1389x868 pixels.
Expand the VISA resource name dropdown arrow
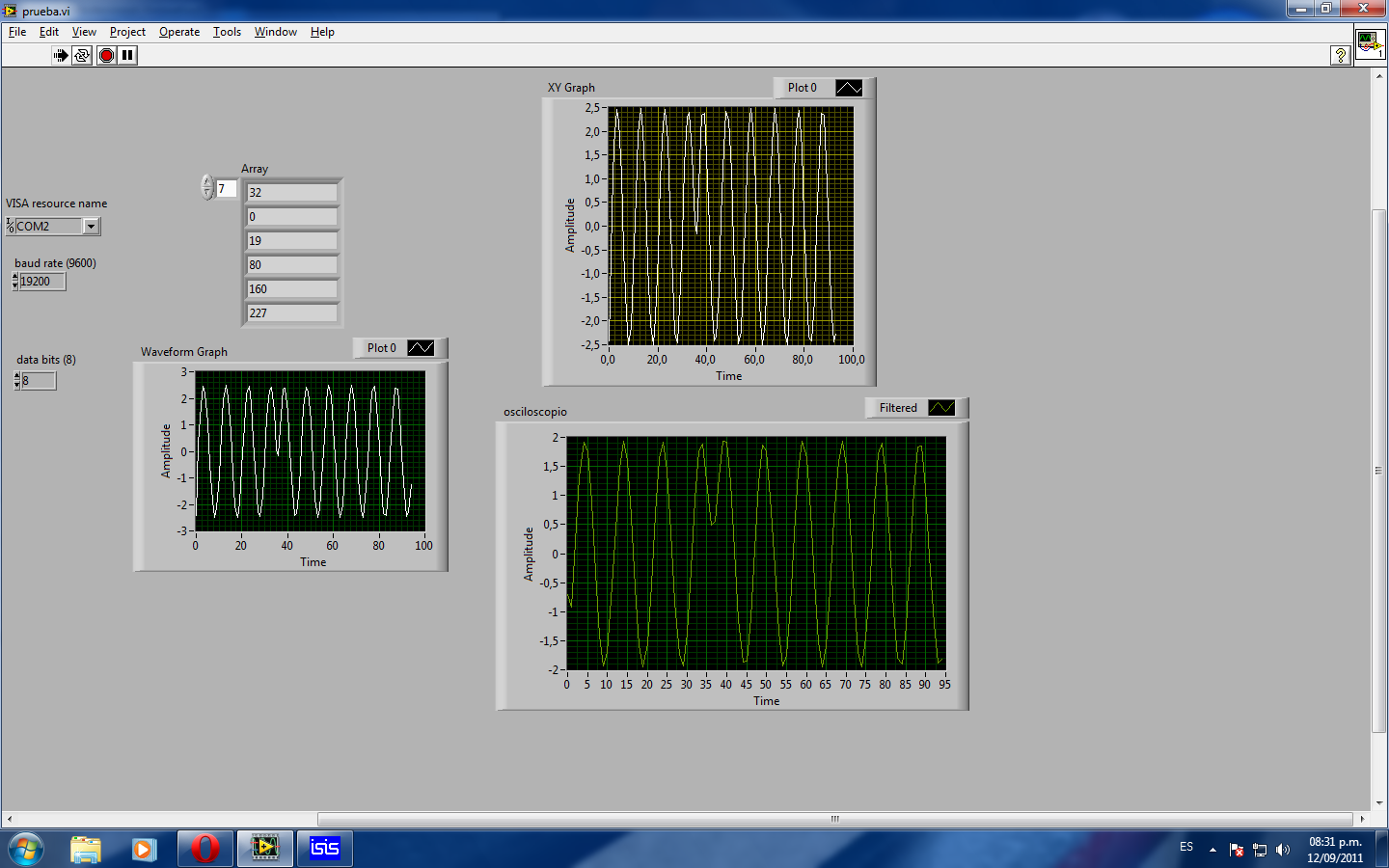[x=91, y=227]
